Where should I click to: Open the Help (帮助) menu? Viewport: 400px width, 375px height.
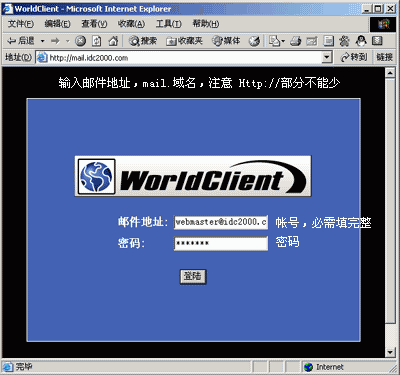[206, 24]
